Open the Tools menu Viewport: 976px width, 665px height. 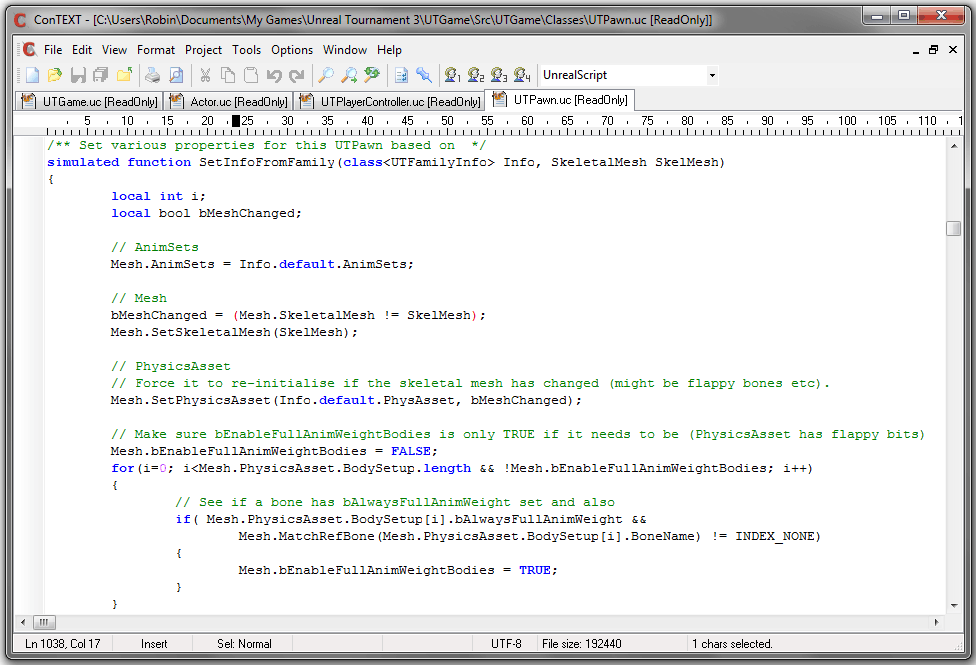[x=246, y=50]
